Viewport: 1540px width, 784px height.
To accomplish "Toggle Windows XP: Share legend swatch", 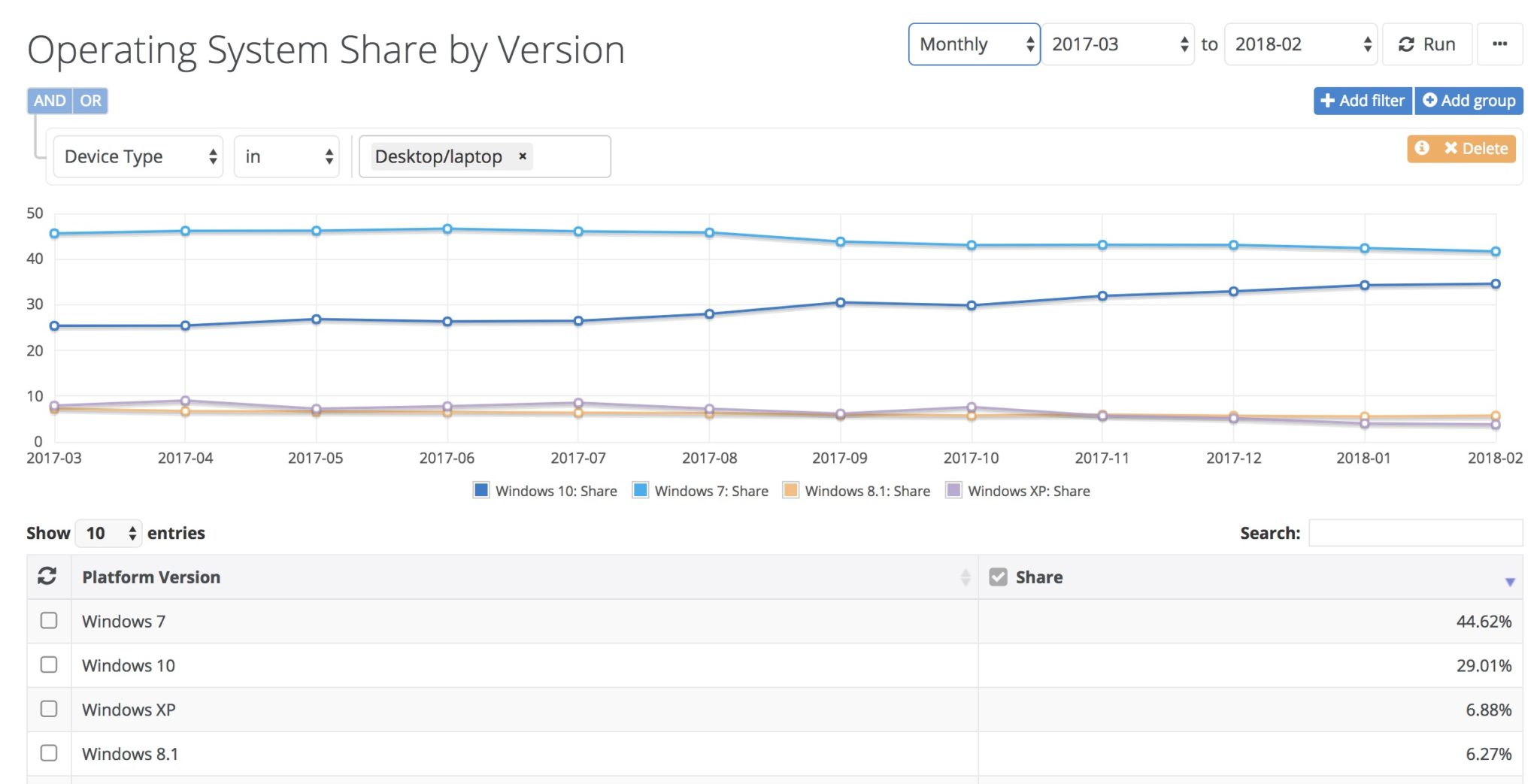I will tap(953, 490).
